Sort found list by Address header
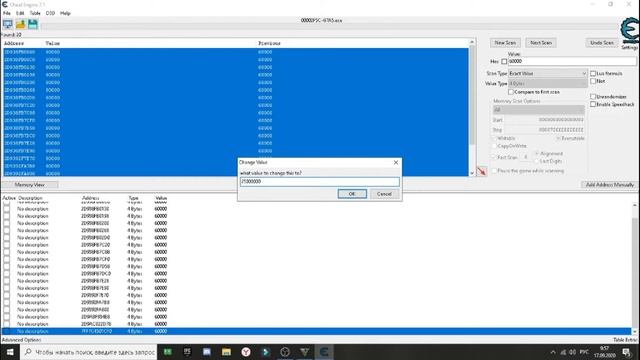This screenshot has width=640, height=360. coord(14,43)
